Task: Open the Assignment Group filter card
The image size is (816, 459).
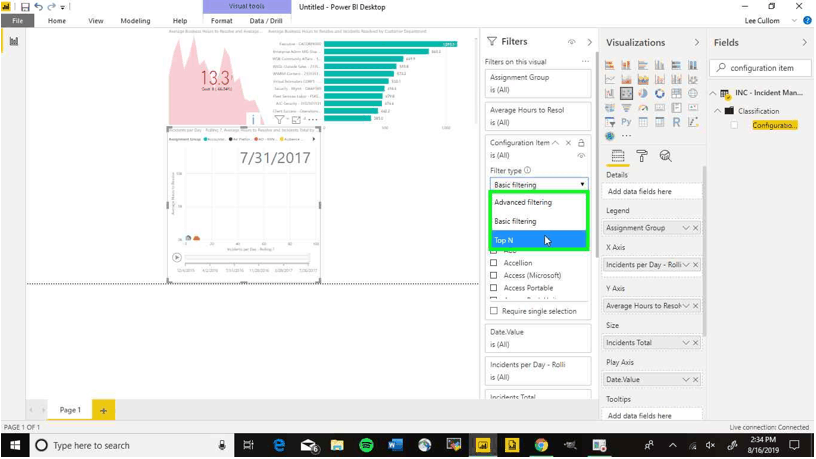Action: click(x=538, y=83)
